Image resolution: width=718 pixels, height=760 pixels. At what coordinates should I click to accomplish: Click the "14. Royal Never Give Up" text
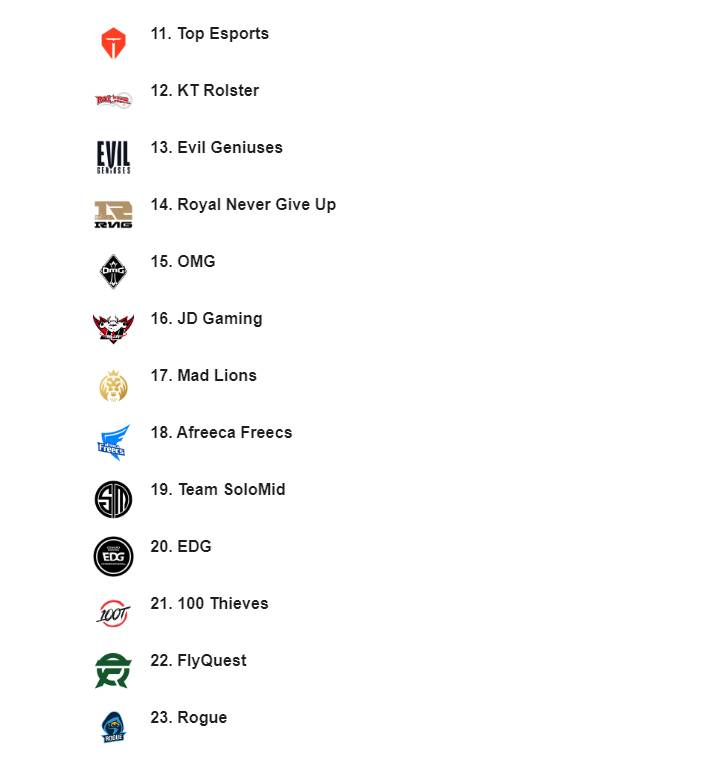(243, 205)
